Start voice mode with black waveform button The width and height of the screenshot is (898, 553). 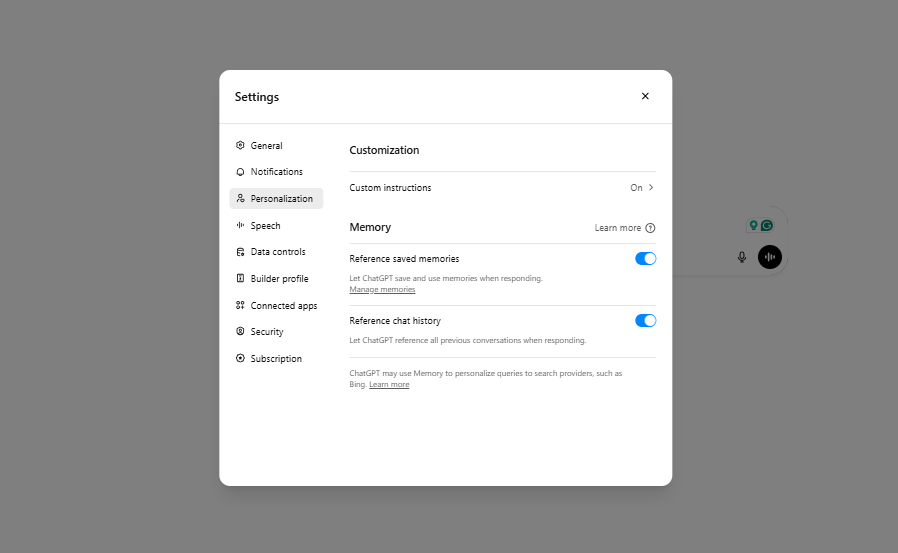point(769,257)
